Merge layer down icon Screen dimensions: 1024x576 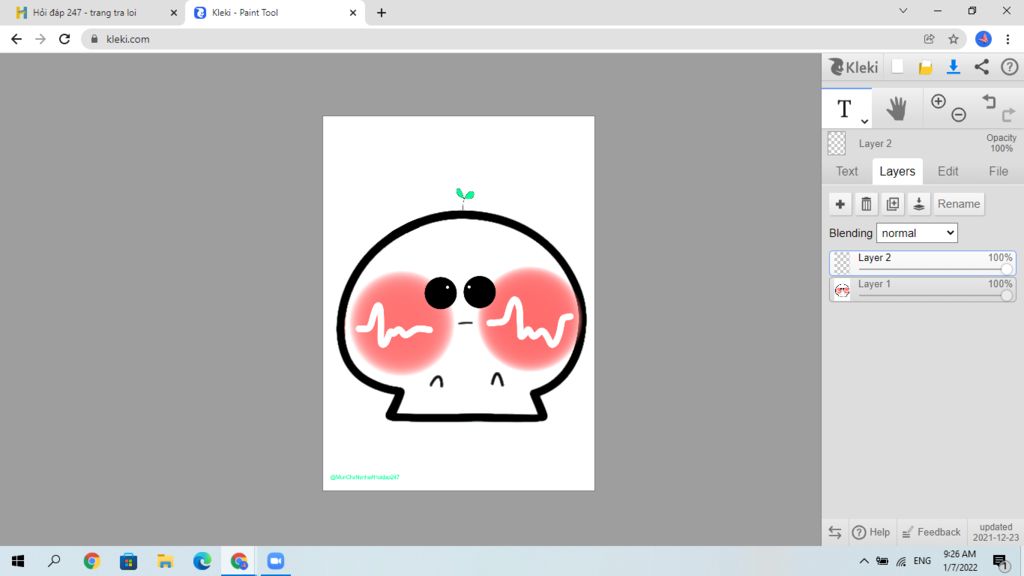pos(918,204)
